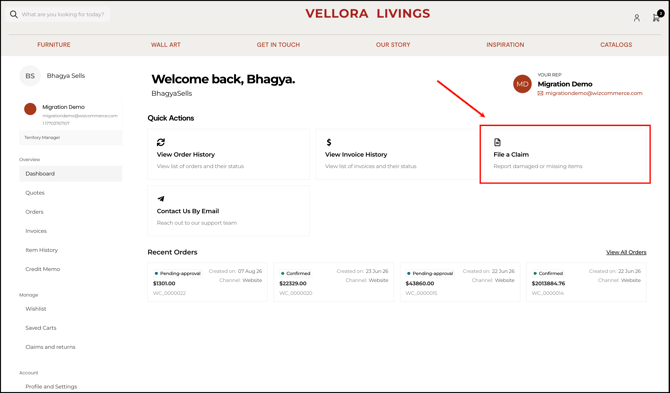Click the paper plane Contact Us icon
The height and width of the screenshot is (393, 670).
(x=161, y=199)
